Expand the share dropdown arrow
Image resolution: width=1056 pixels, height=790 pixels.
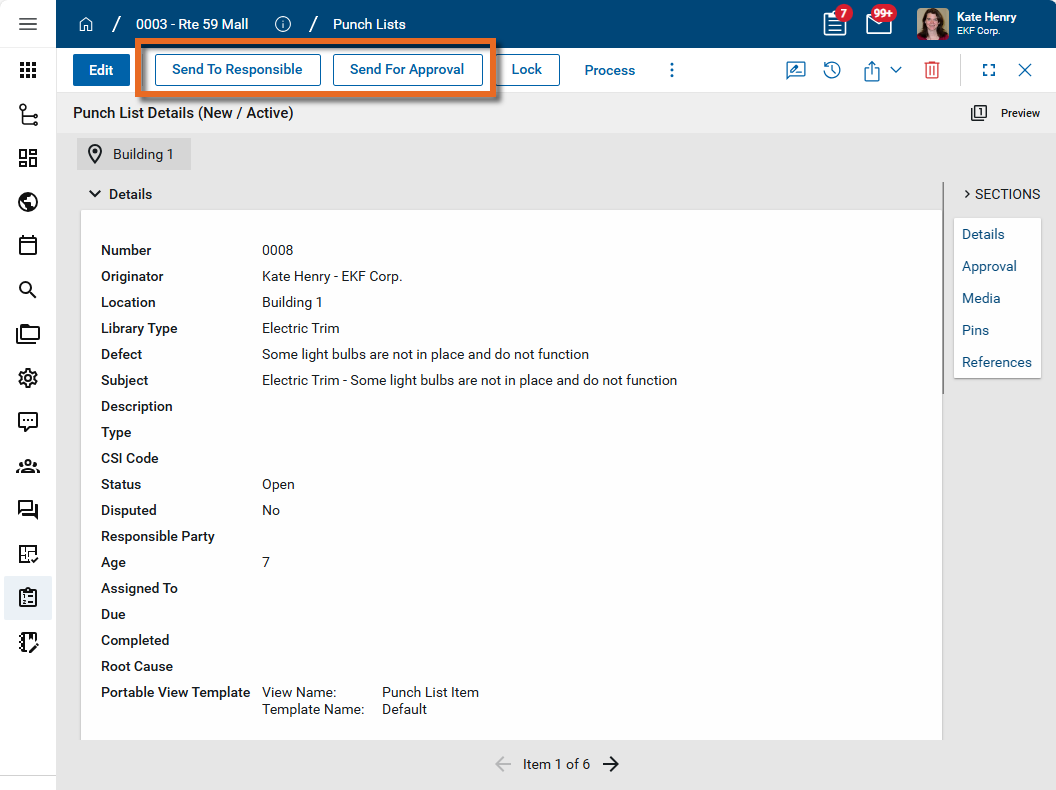click(x=896, y=70)
